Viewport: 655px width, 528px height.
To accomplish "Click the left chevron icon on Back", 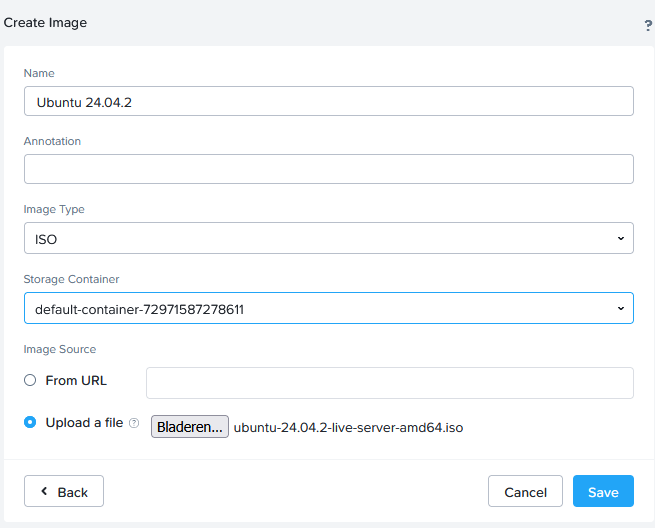I will 44,491.
